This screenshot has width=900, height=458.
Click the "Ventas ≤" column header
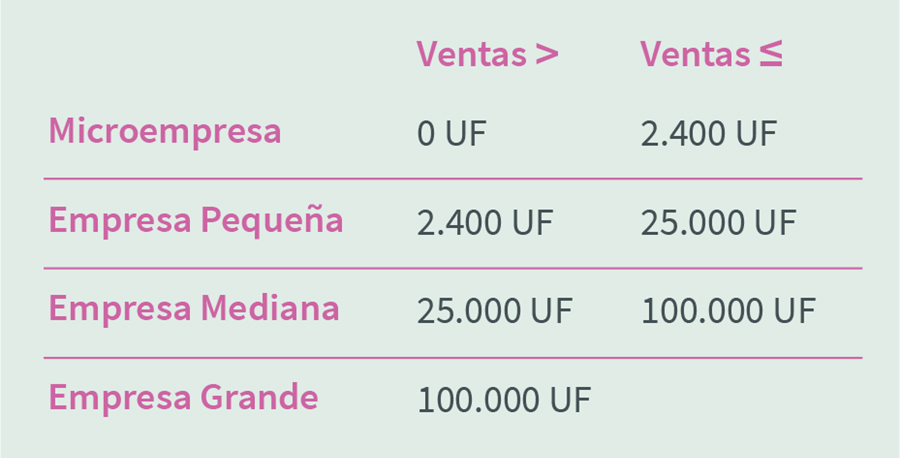click(711, 53)
